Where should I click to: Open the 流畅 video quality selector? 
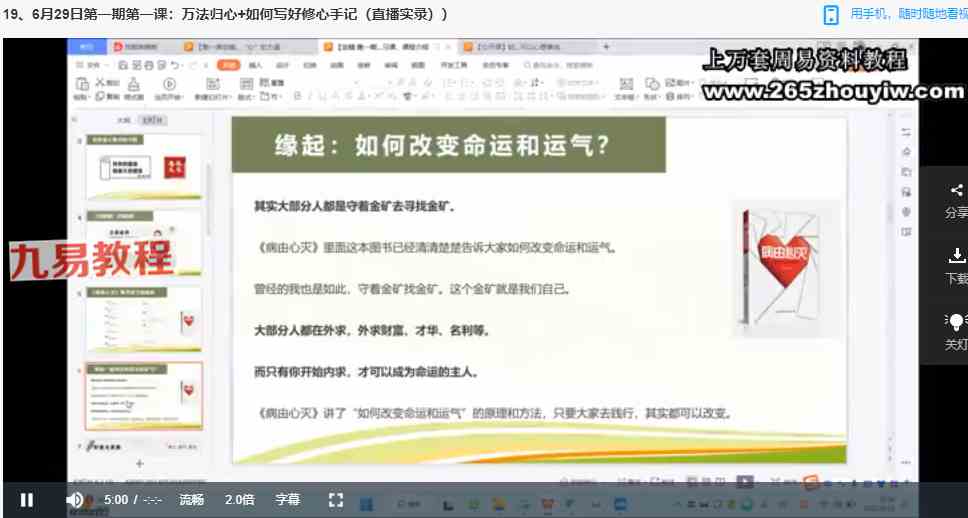pyautogui.click(x=192, y=499)
